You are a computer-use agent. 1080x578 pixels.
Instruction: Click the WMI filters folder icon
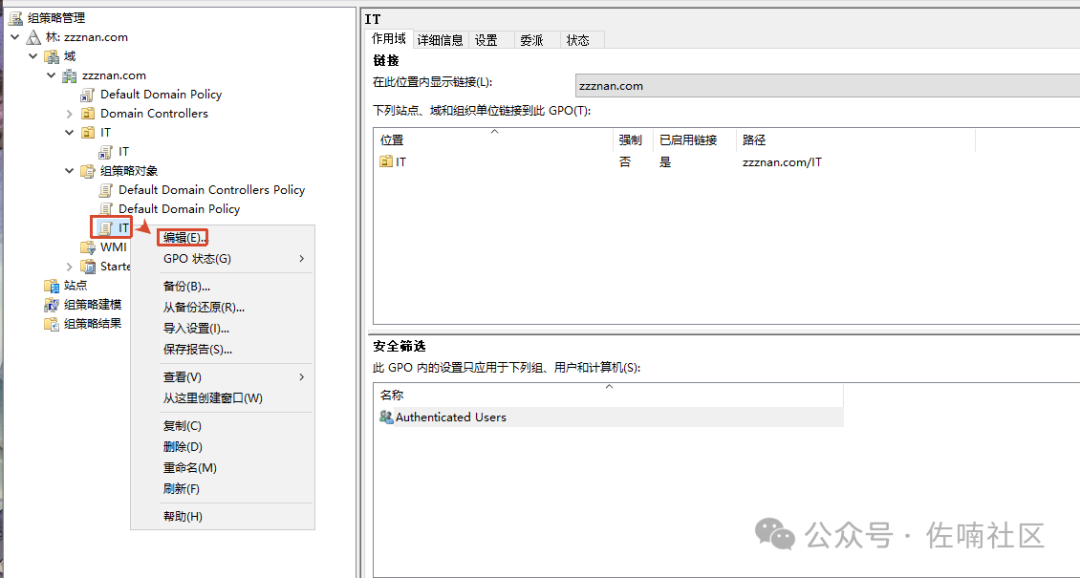tap(87, 247)
